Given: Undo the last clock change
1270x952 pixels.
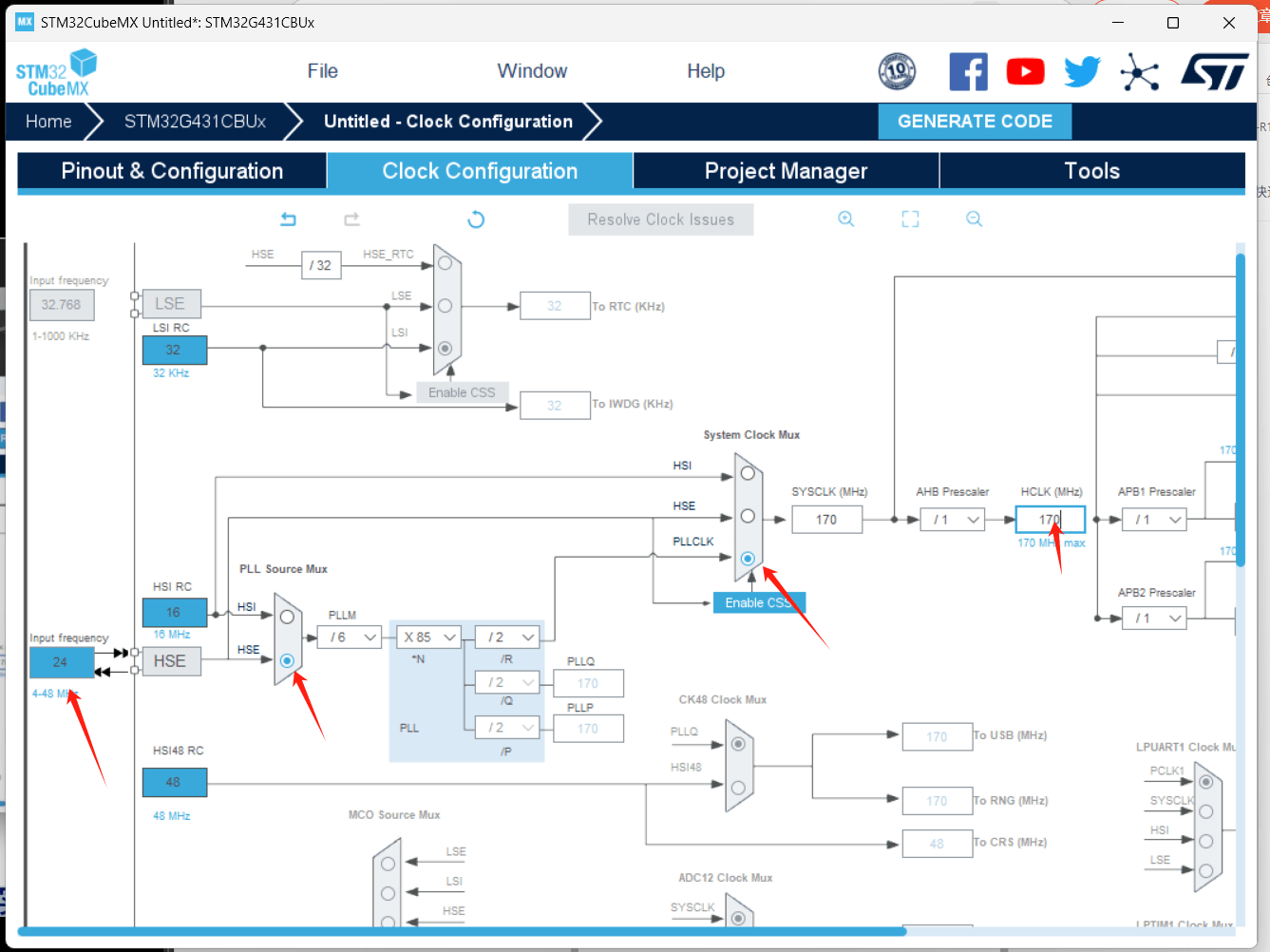Looking at the screenshot, I should (289, 219).
